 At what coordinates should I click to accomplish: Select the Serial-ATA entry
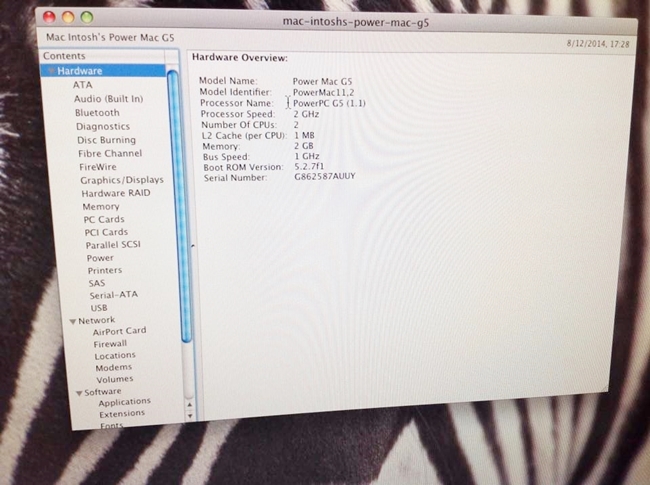point(112,295)
